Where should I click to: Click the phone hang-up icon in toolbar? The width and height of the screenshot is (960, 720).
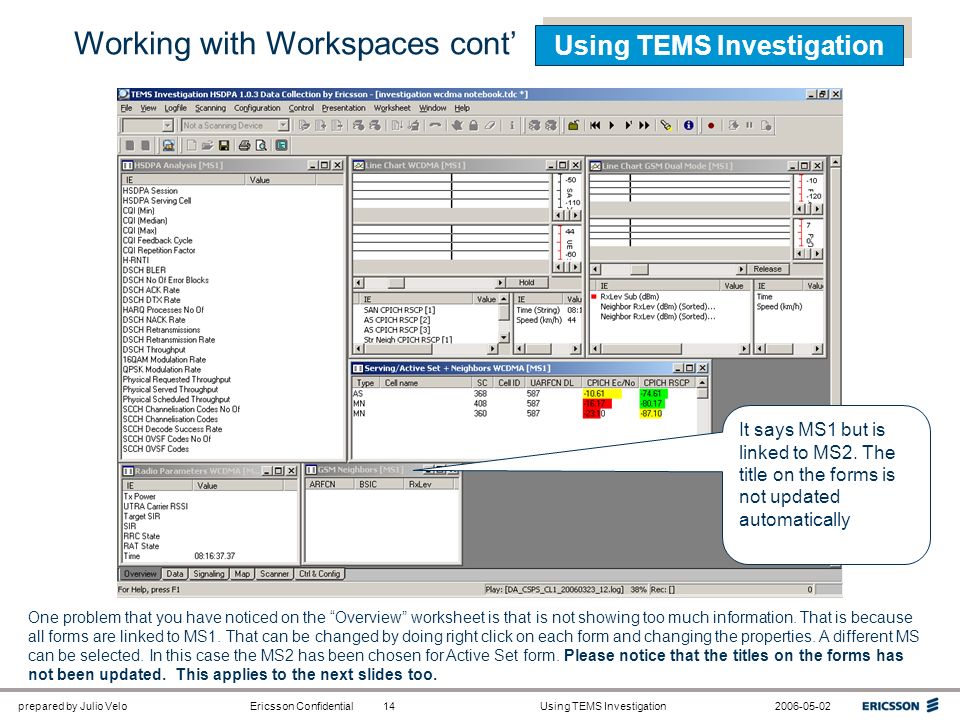pyautogui.click(x=435, y=126)
